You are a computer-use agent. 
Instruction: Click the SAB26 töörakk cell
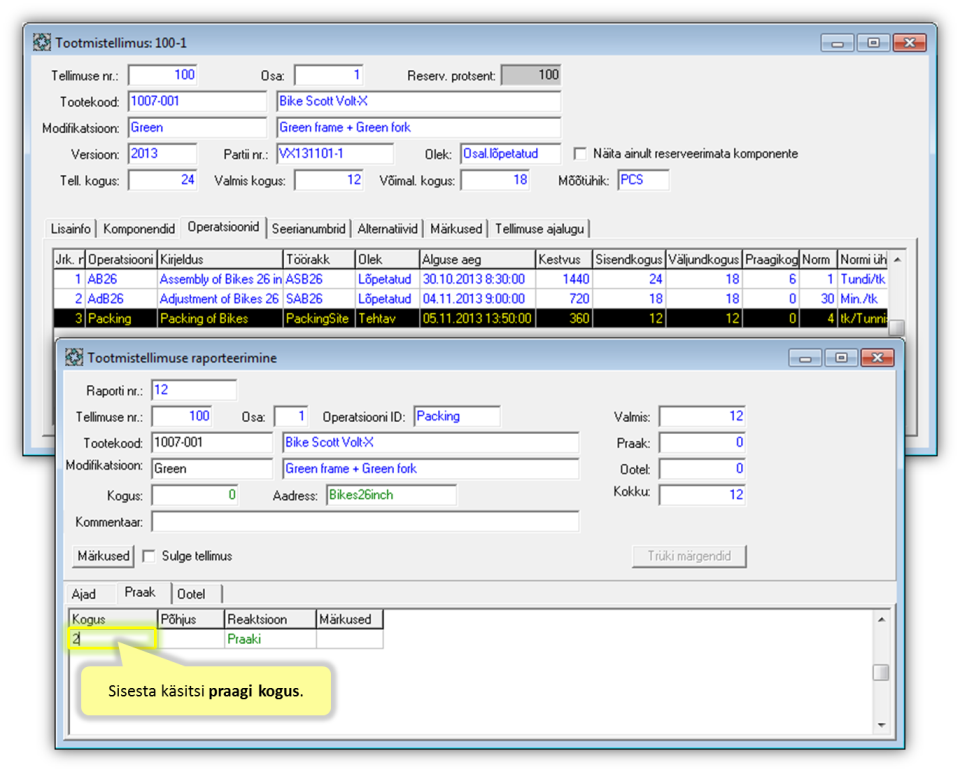click(x=318, y=299)
